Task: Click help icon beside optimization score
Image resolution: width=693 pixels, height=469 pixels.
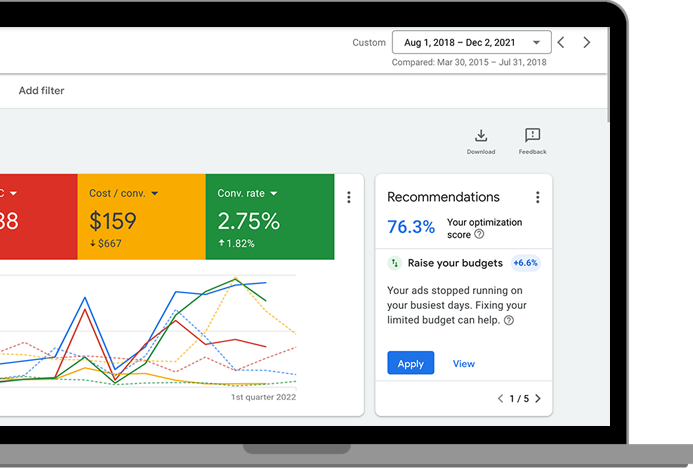Action: coord(479,234)
